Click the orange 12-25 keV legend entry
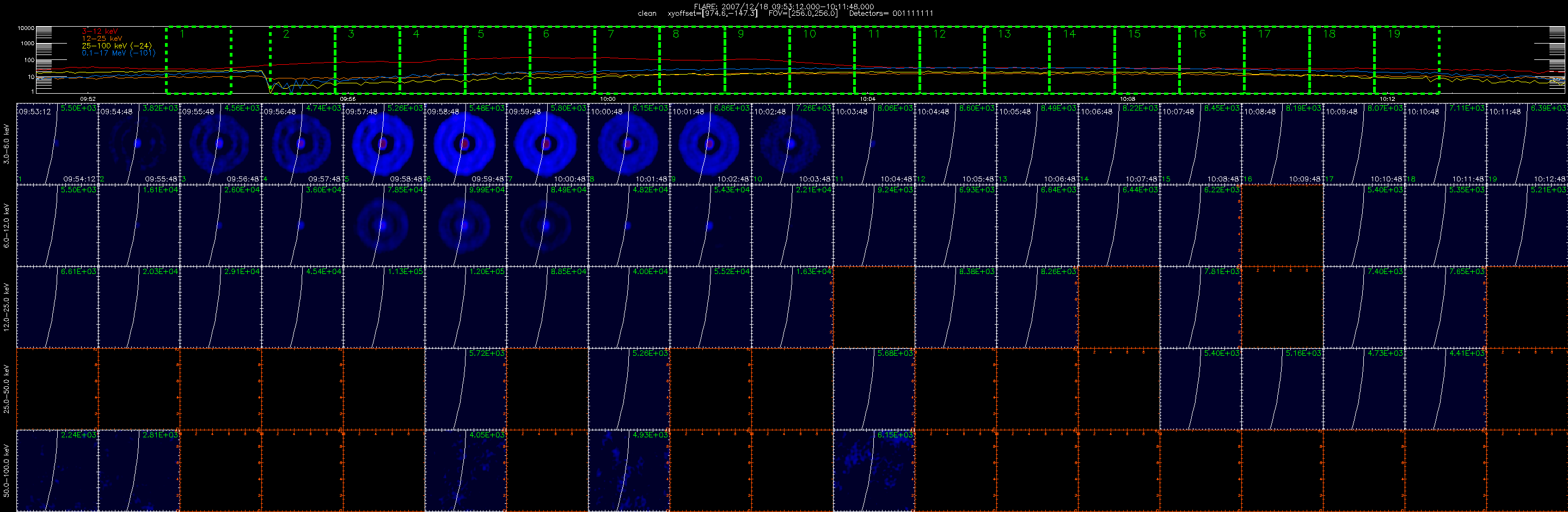Screen dimensions: 1568x512 102,38
